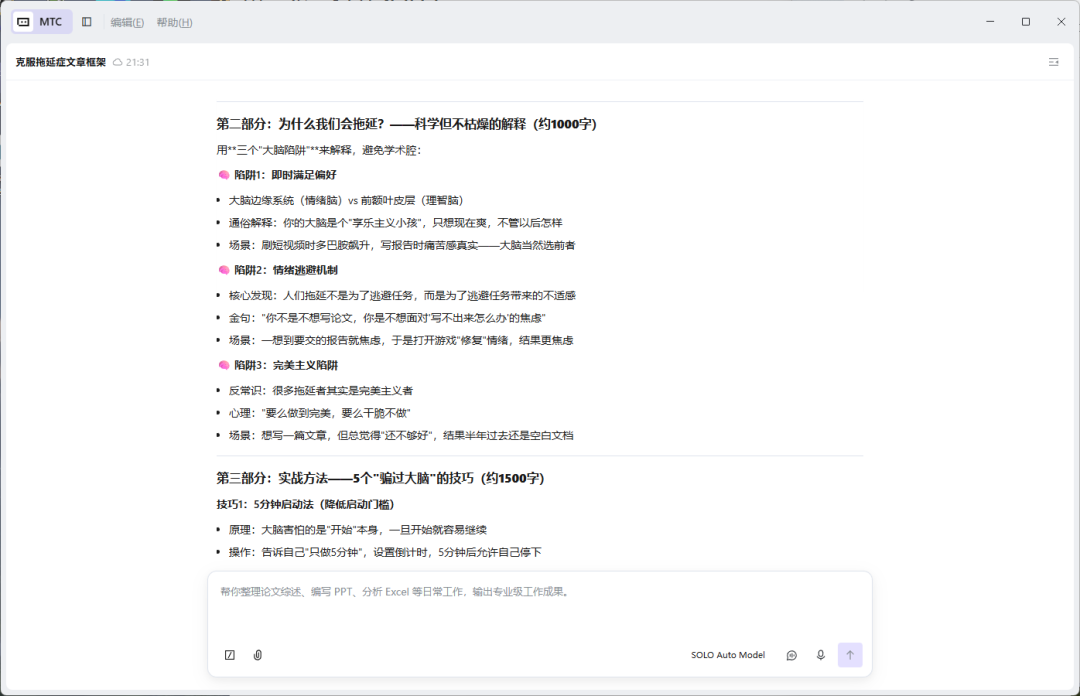
Task: Click text 陷阱2:情绪逃避机制
Action: pyautogui.click(x=286, y=270)
